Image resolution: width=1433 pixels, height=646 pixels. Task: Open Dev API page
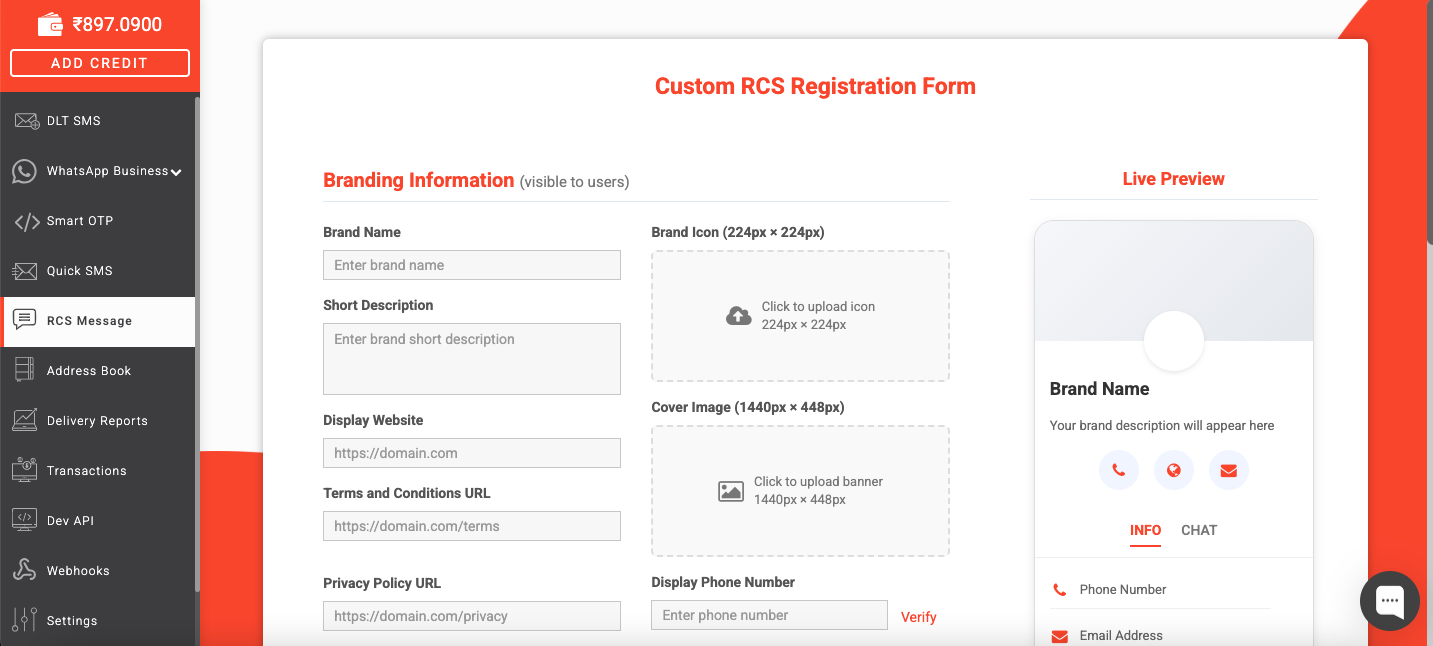[98, 521]
